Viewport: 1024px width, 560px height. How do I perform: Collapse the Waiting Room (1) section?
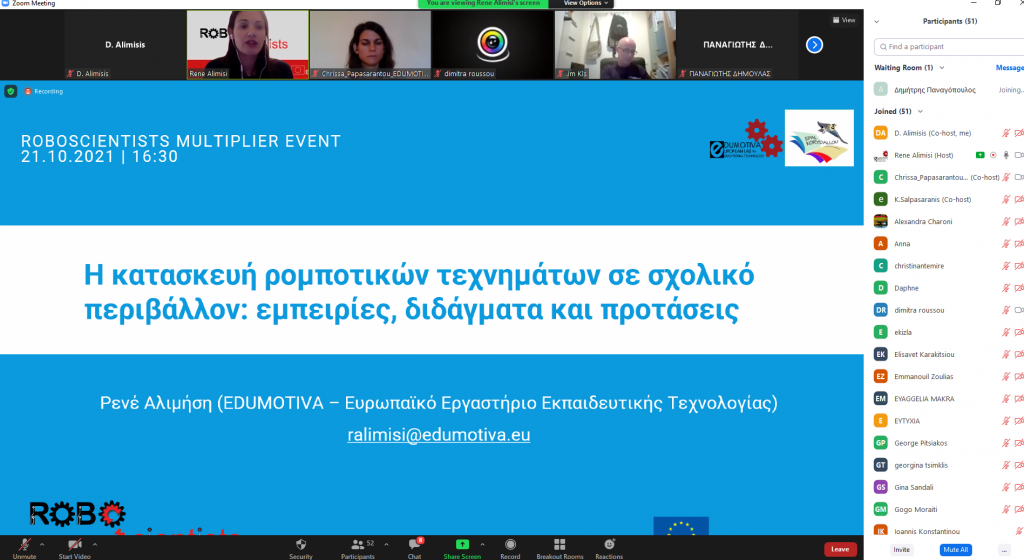[x=942, y=68]
